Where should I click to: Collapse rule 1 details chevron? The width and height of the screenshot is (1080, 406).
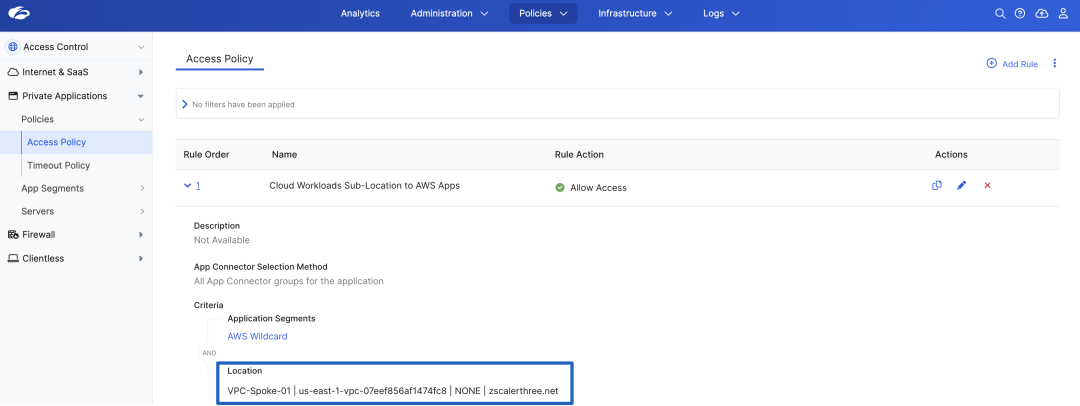pos(187,186)
